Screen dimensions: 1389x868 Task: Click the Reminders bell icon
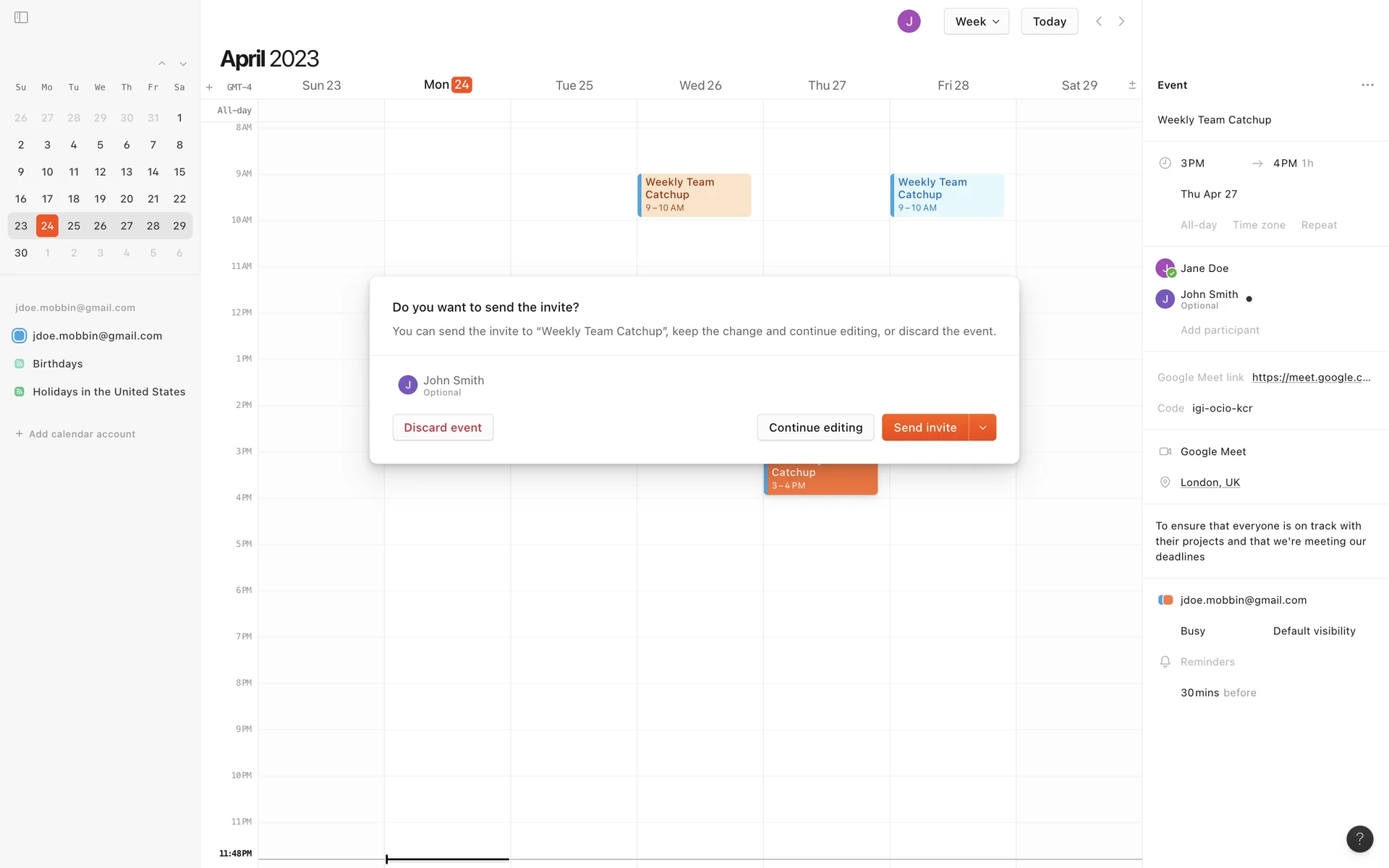(1165, 662)
